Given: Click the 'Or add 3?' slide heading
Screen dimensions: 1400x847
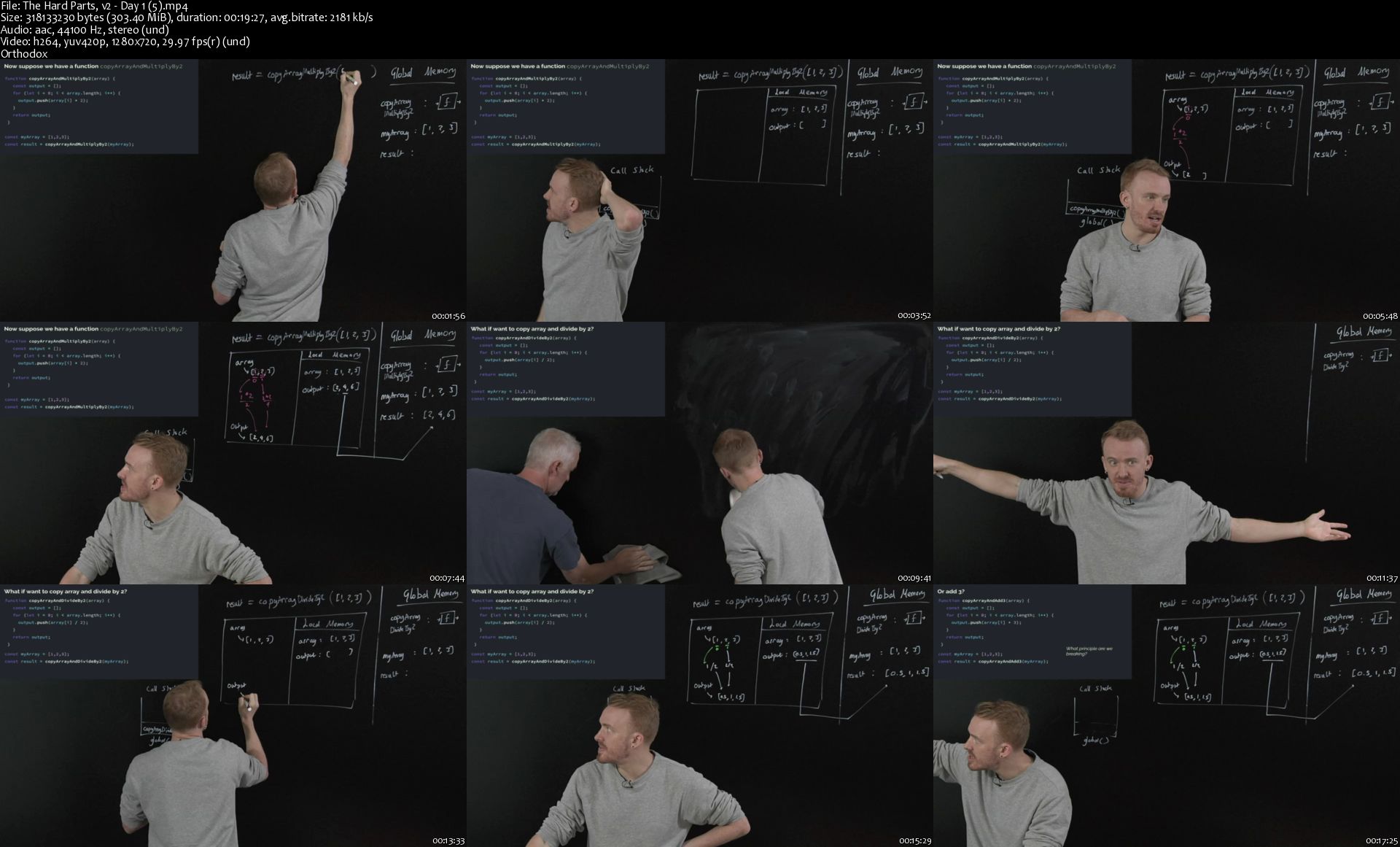Looking at the screenshot, I should [951, 592].
